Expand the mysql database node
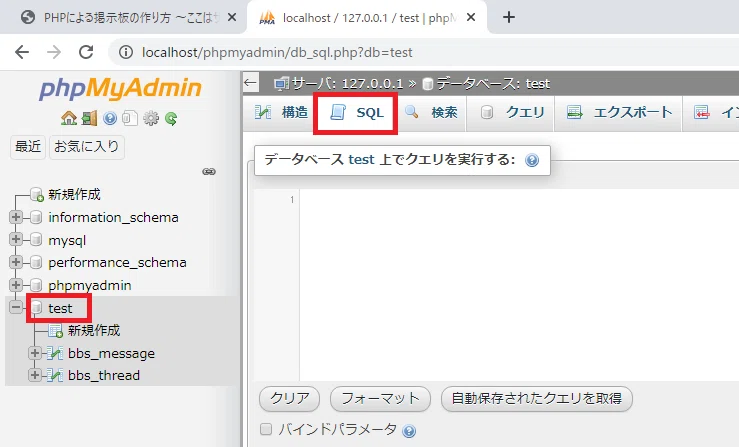 click(x=16, y=239)
